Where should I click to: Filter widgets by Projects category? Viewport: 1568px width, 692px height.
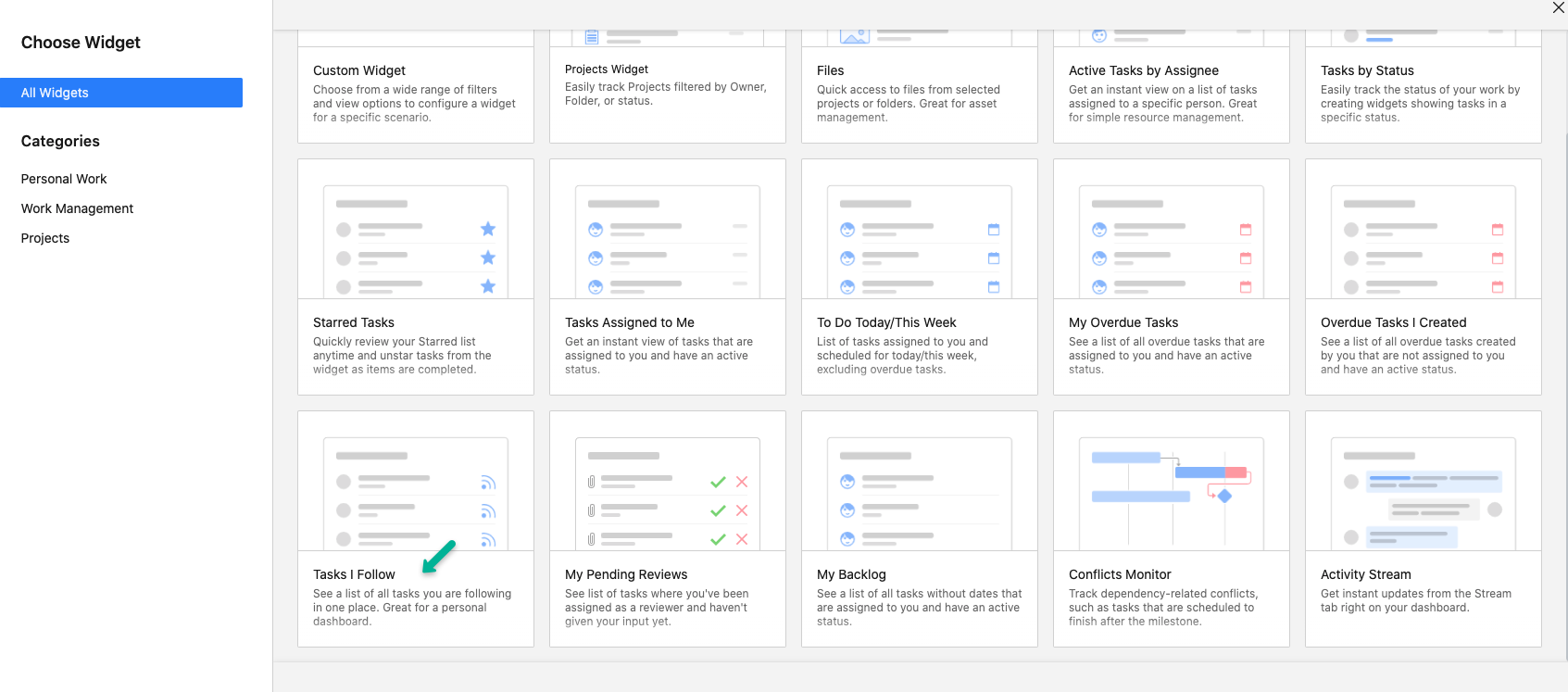tap(45, 238)
